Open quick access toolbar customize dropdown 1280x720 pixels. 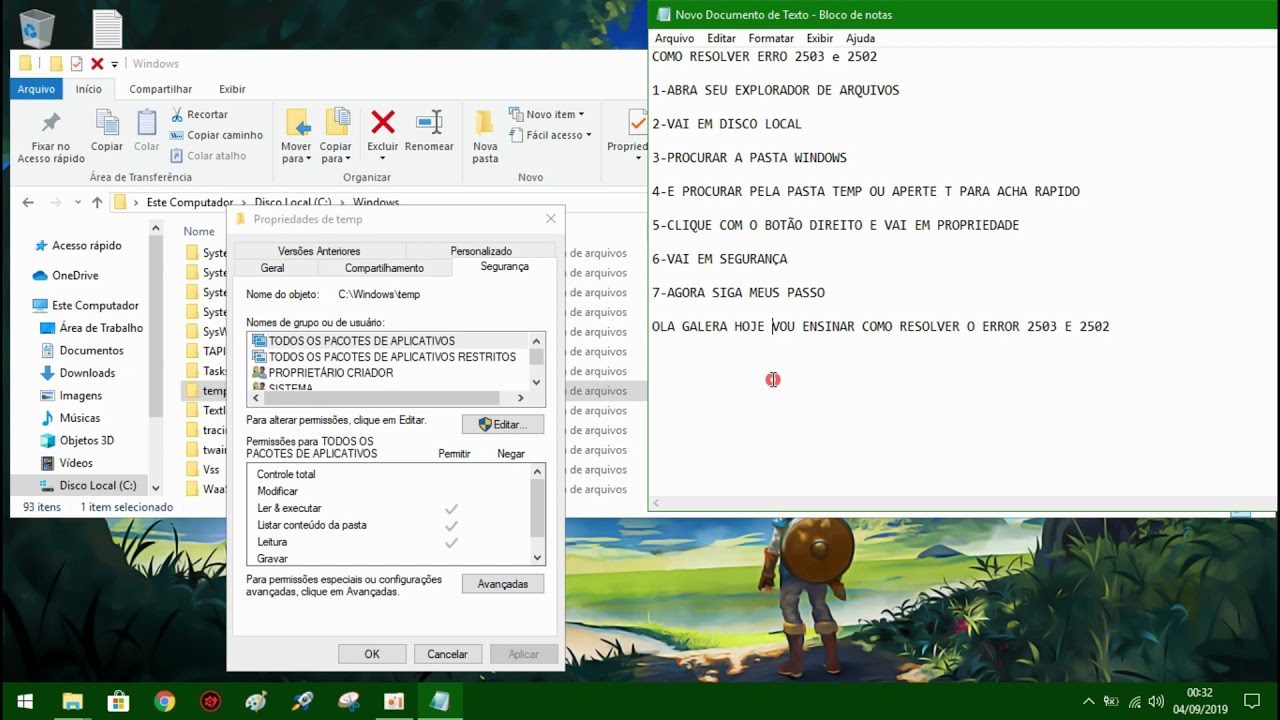[114, 64]
